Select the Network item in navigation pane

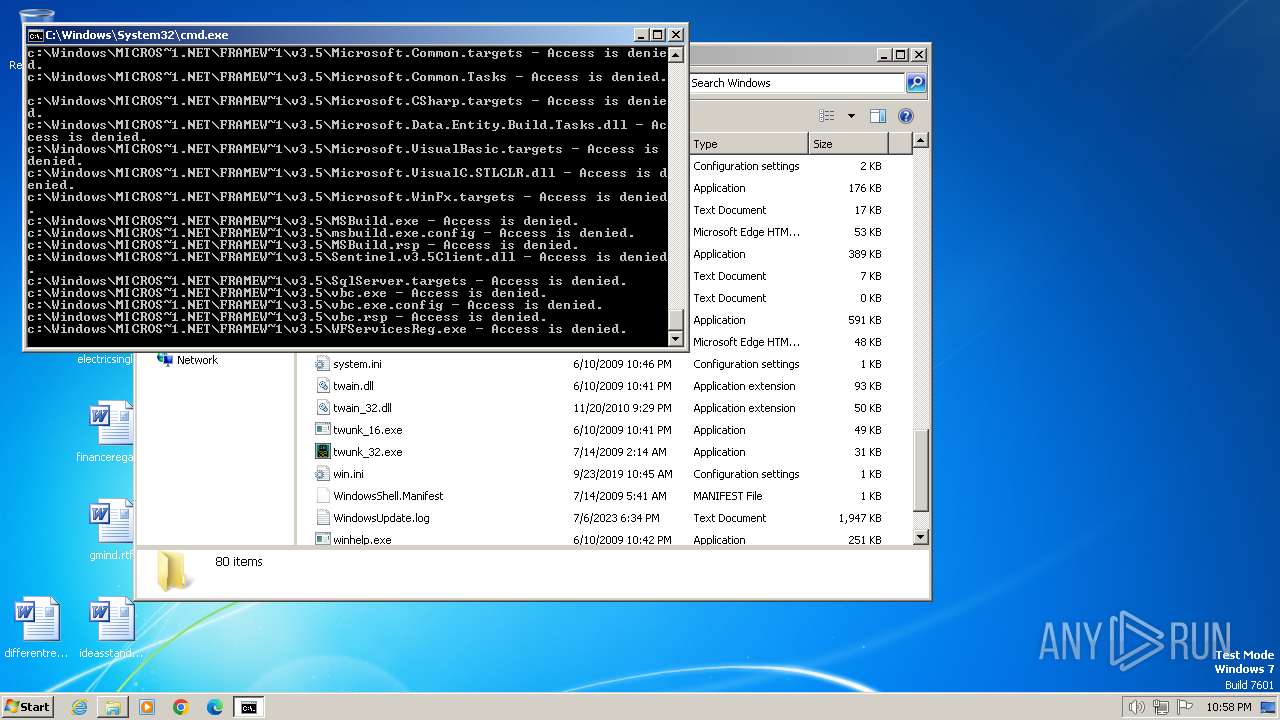[197, 360]
